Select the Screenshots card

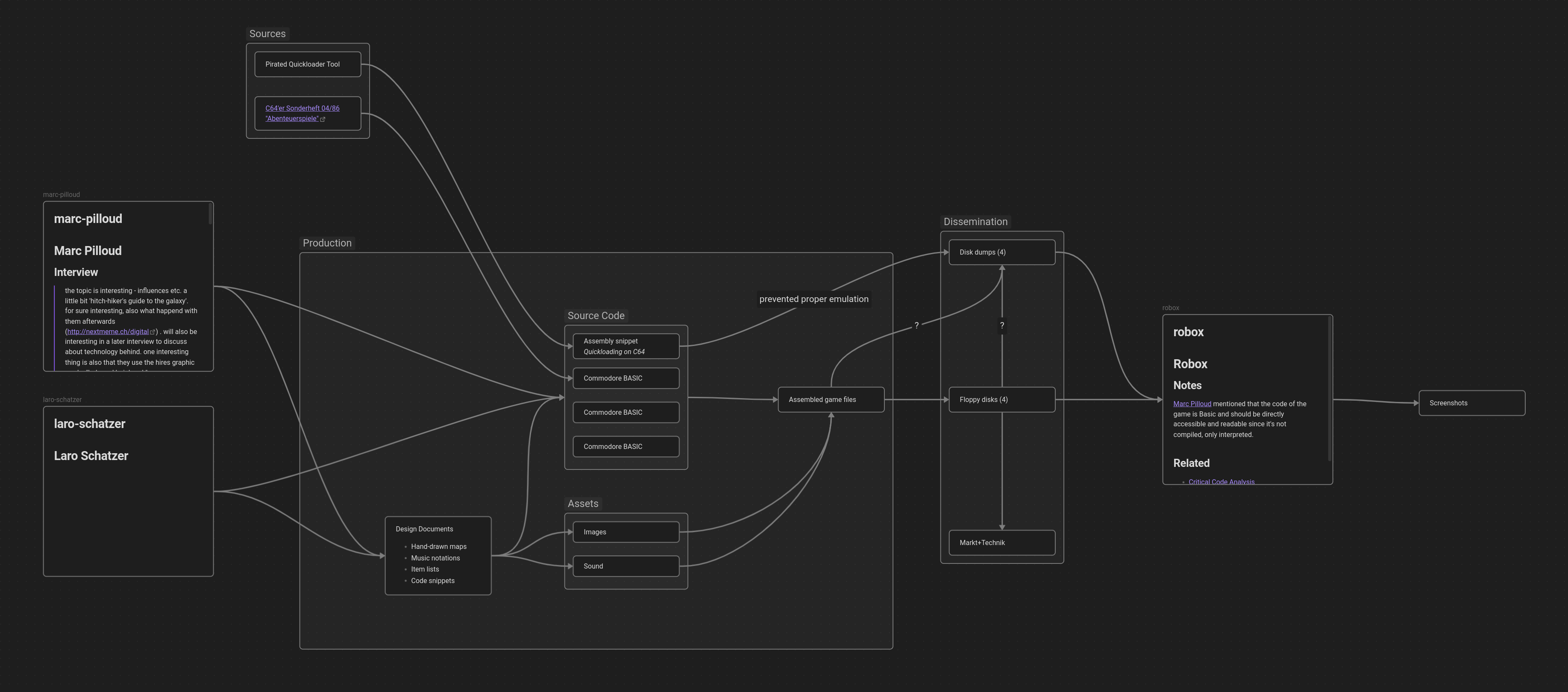tap(1472, 403)
